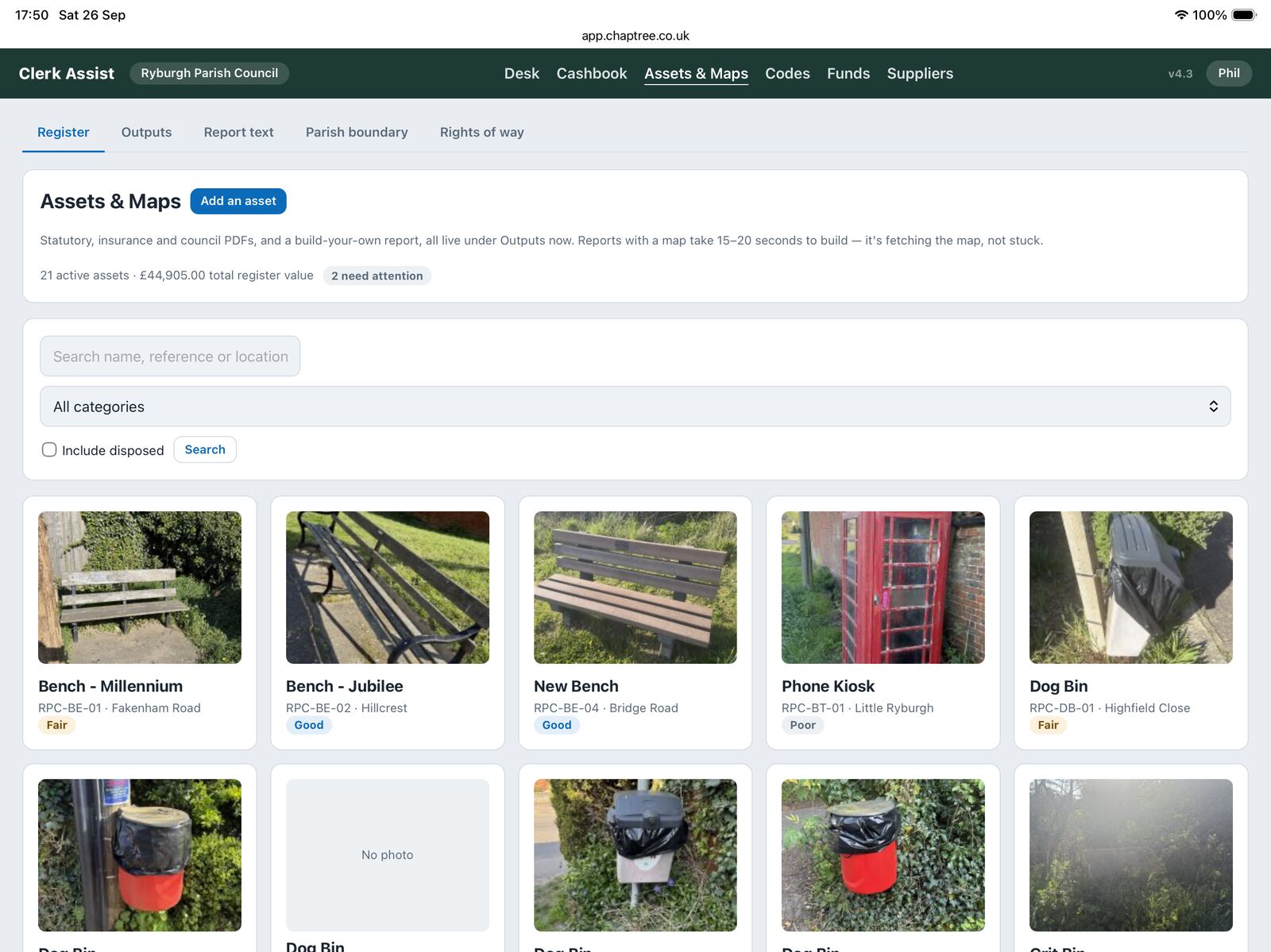Viewport: 1271px width, 952px height.
Task: Click the 2 need attention badge
Action: pyautogui.click(x=377, y=276)
